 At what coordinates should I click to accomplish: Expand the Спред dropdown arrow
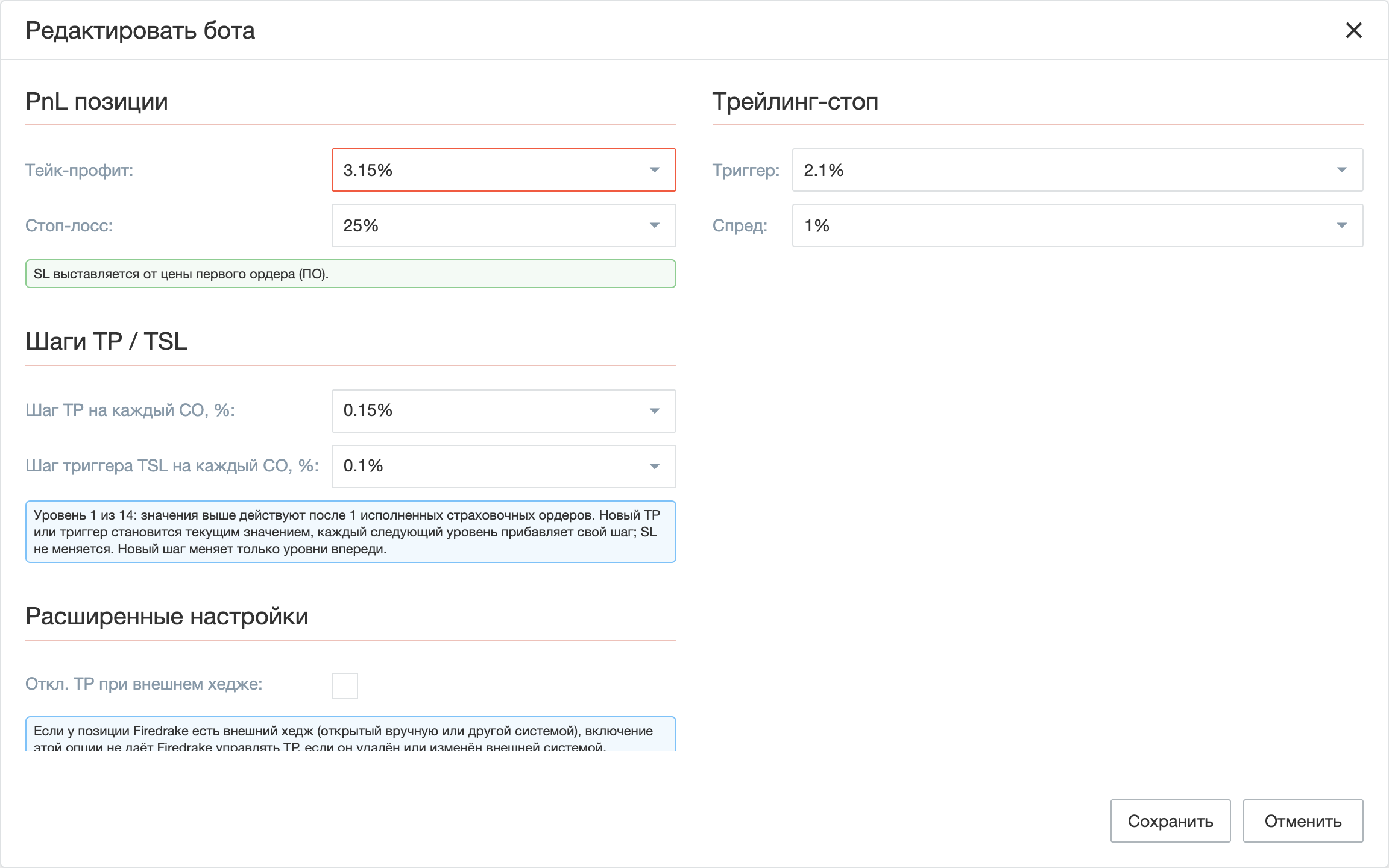(x=1341, y=225)
